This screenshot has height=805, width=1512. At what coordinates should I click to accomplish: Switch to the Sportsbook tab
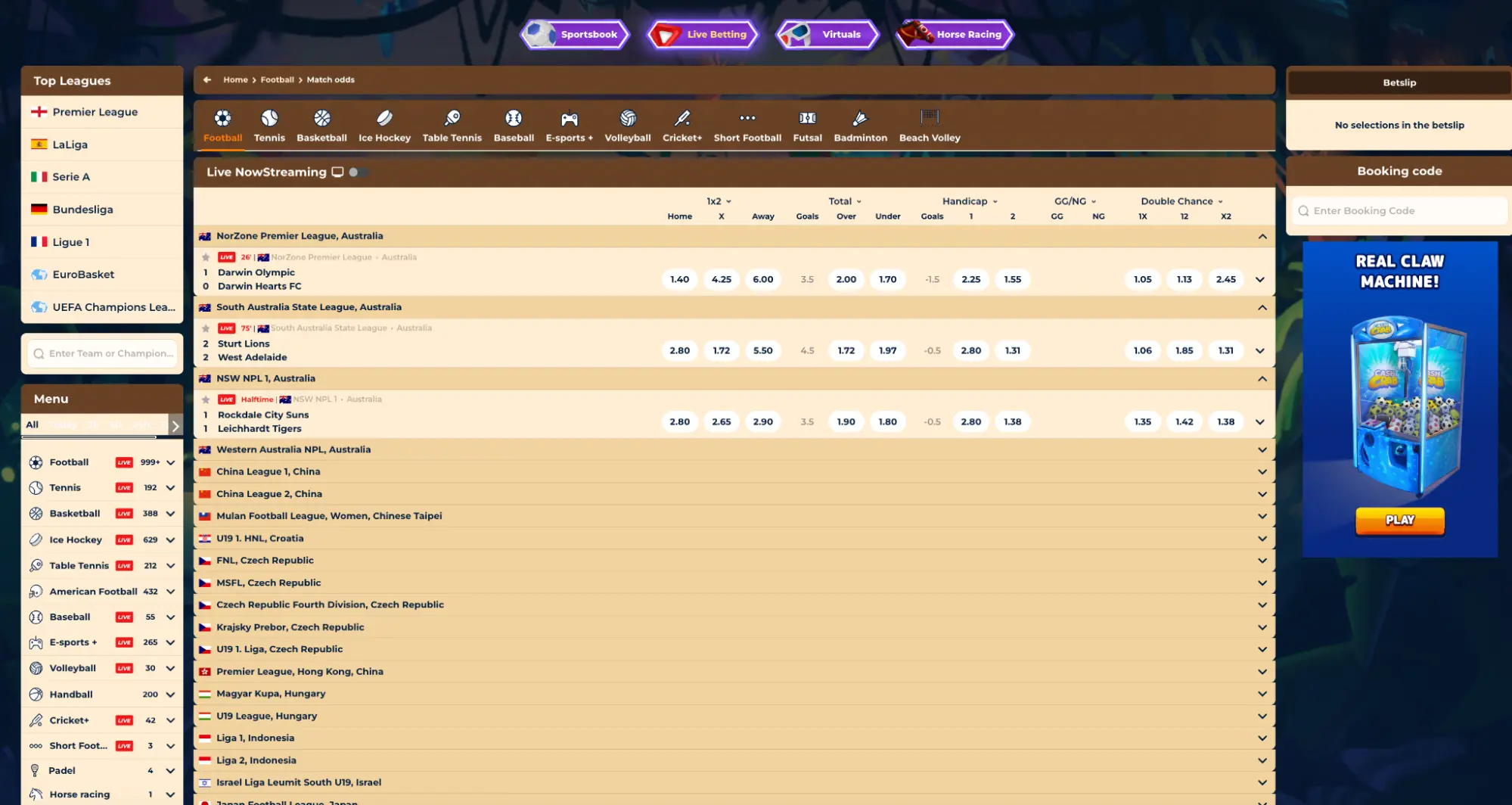(574, 34)
